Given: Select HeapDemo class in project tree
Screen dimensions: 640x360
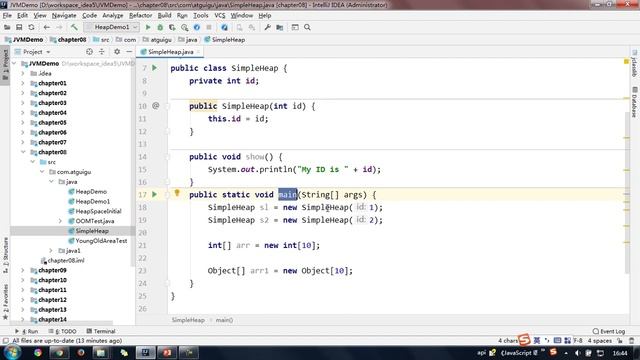Looking at the screenshot, I should pyautogui.click(x=87, y=191).
